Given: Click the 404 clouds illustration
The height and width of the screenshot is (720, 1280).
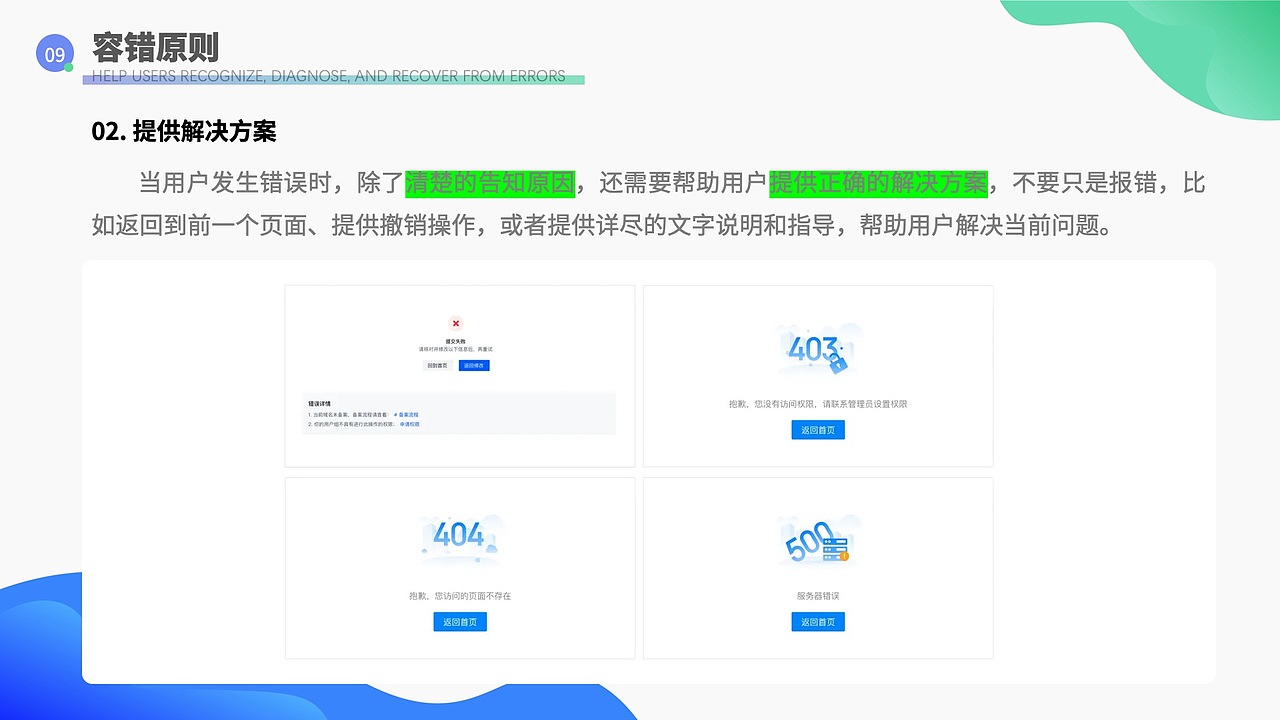Looking at the screenshot, I should click(x=460, y=538).
